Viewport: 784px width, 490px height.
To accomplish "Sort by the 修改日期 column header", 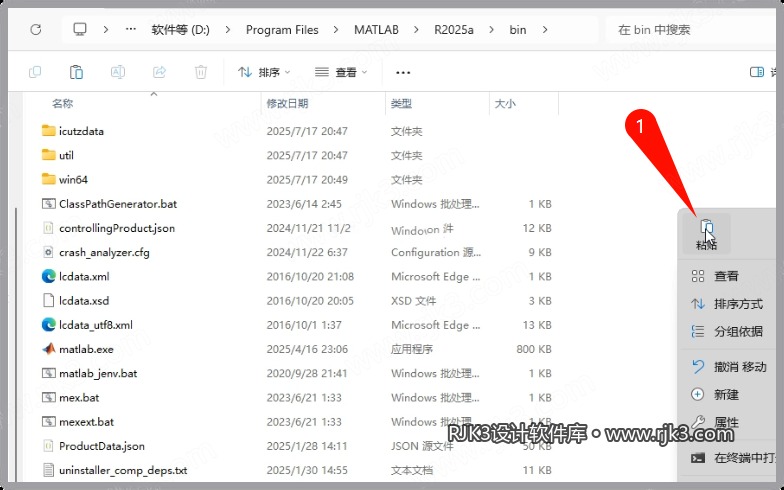I will point(287,104).
